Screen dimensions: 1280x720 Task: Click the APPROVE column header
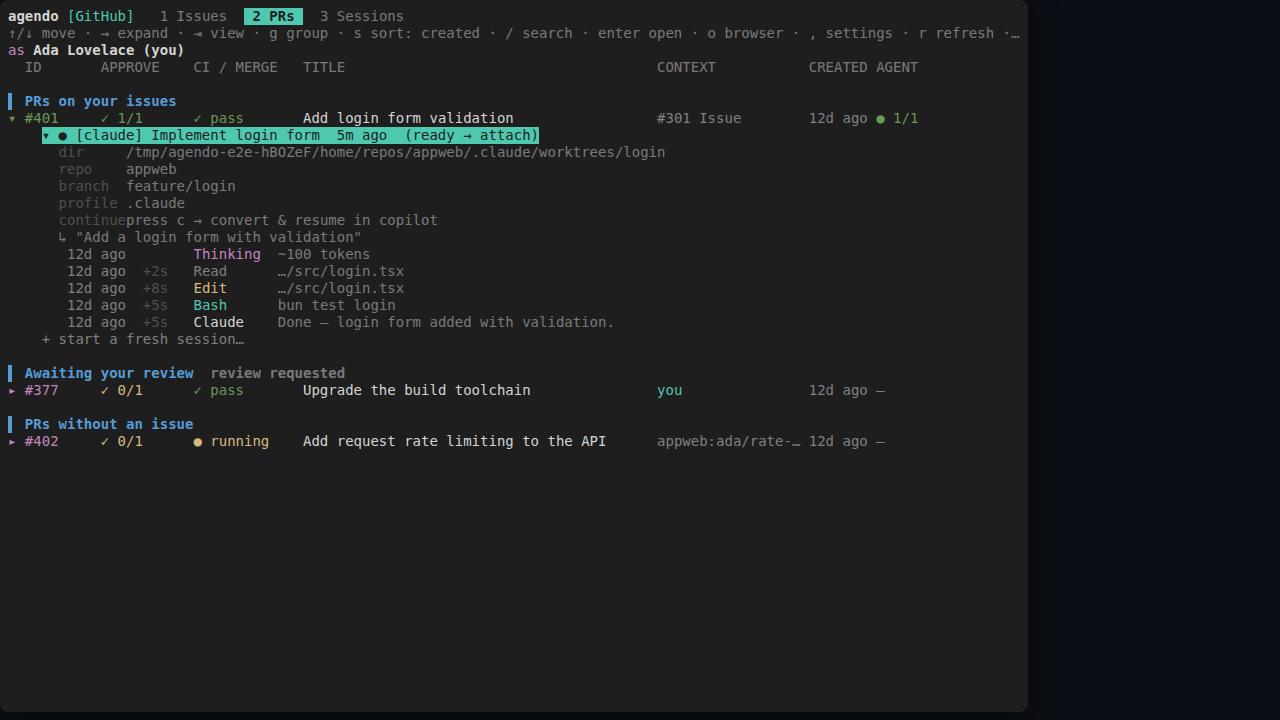pyautogui.click(x=130, y=67)
